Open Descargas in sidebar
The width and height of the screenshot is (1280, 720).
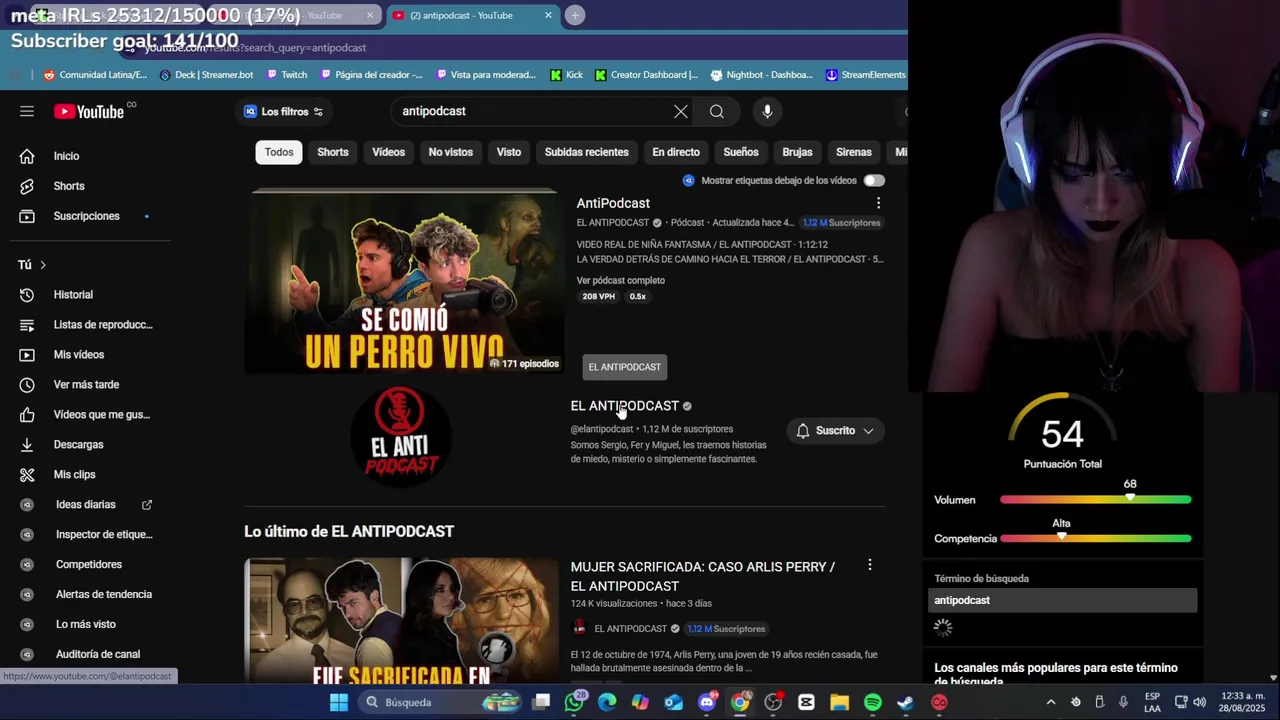tap(78, 445)
